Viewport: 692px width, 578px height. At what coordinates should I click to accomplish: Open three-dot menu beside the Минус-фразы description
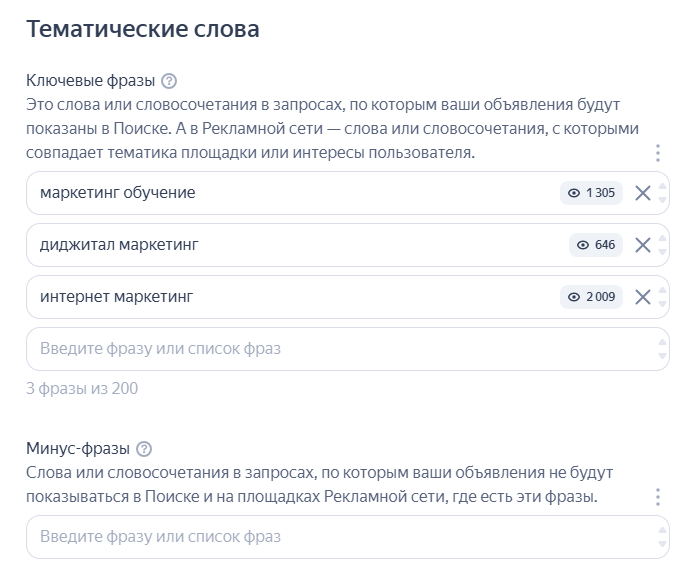coord(657,497)
